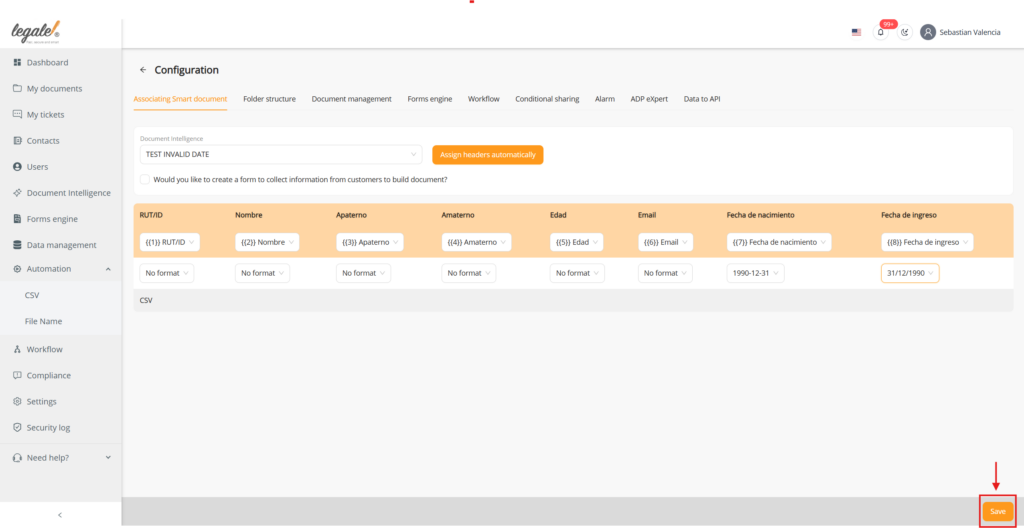
Task: Go back with the Configuration arrow
Action: [x=143, y=70]
